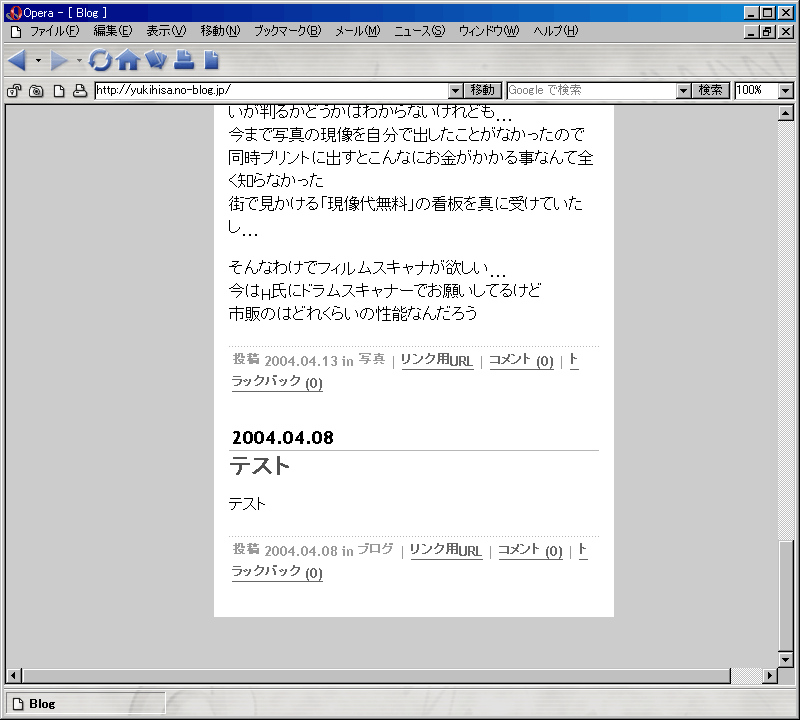Open the 編集(E) menu

coord(113,31)
